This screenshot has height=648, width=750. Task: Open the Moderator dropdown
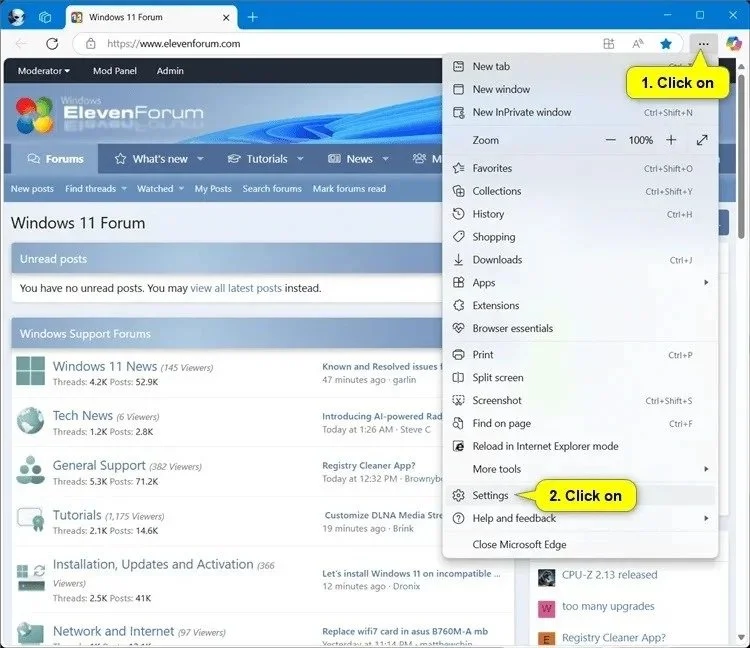[44, 71]
